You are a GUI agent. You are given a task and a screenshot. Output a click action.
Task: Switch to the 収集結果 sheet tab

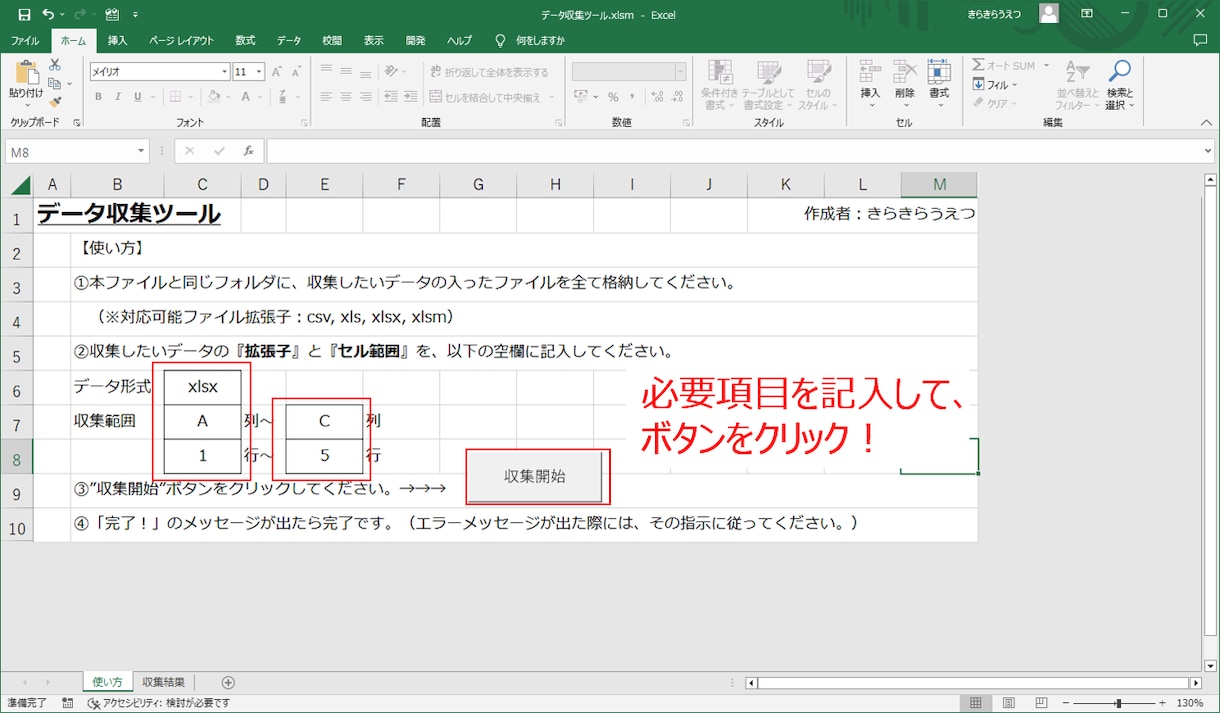[x=163, y=682]
